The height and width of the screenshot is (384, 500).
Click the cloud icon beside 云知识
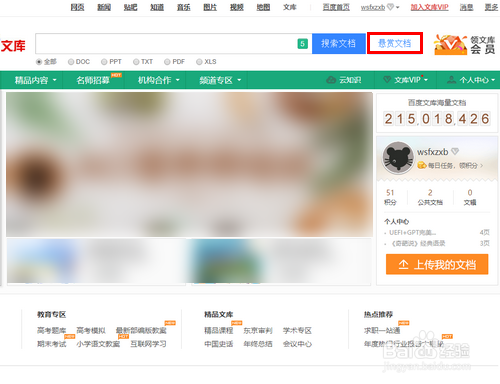pos(331,80)
